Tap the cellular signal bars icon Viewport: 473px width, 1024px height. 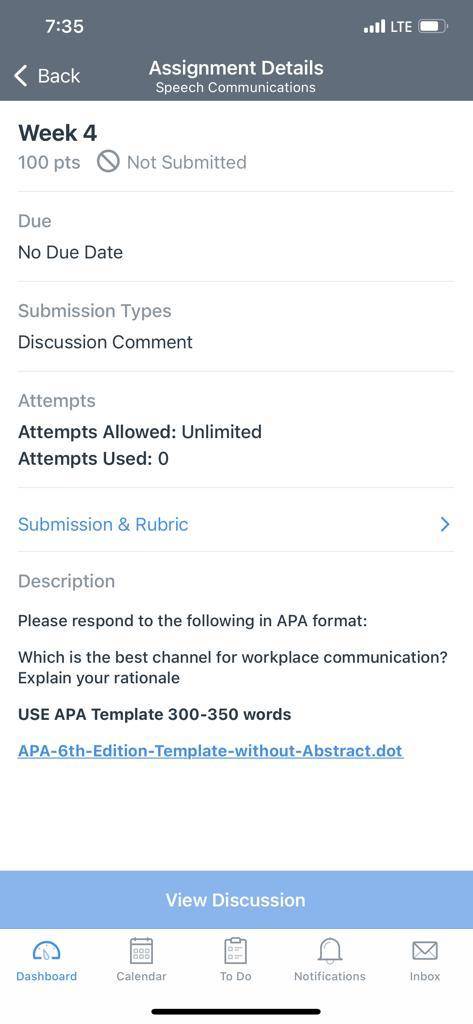374,27
